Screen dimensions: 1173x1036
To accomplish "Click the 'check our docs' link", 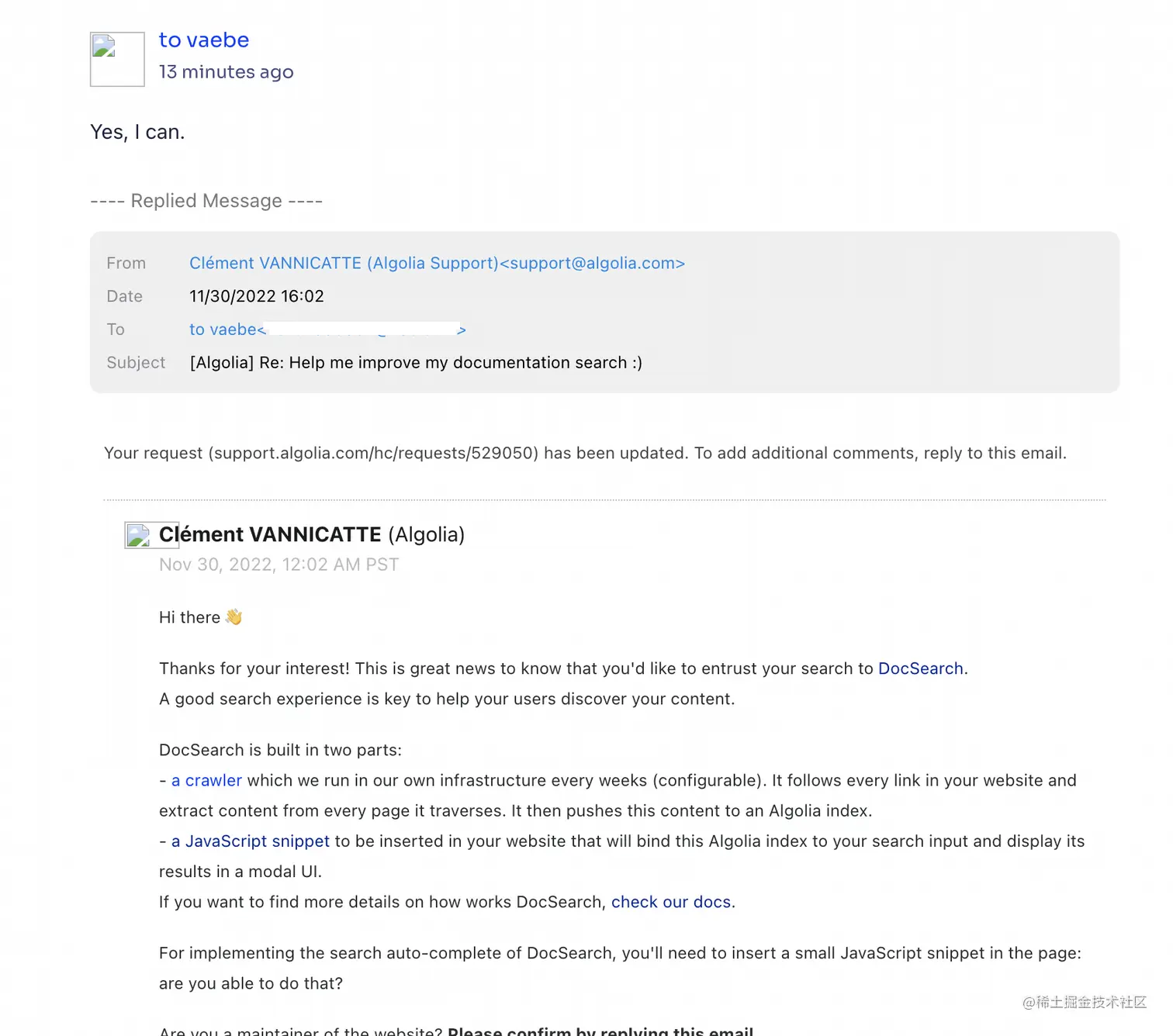I will click(671, 902).
